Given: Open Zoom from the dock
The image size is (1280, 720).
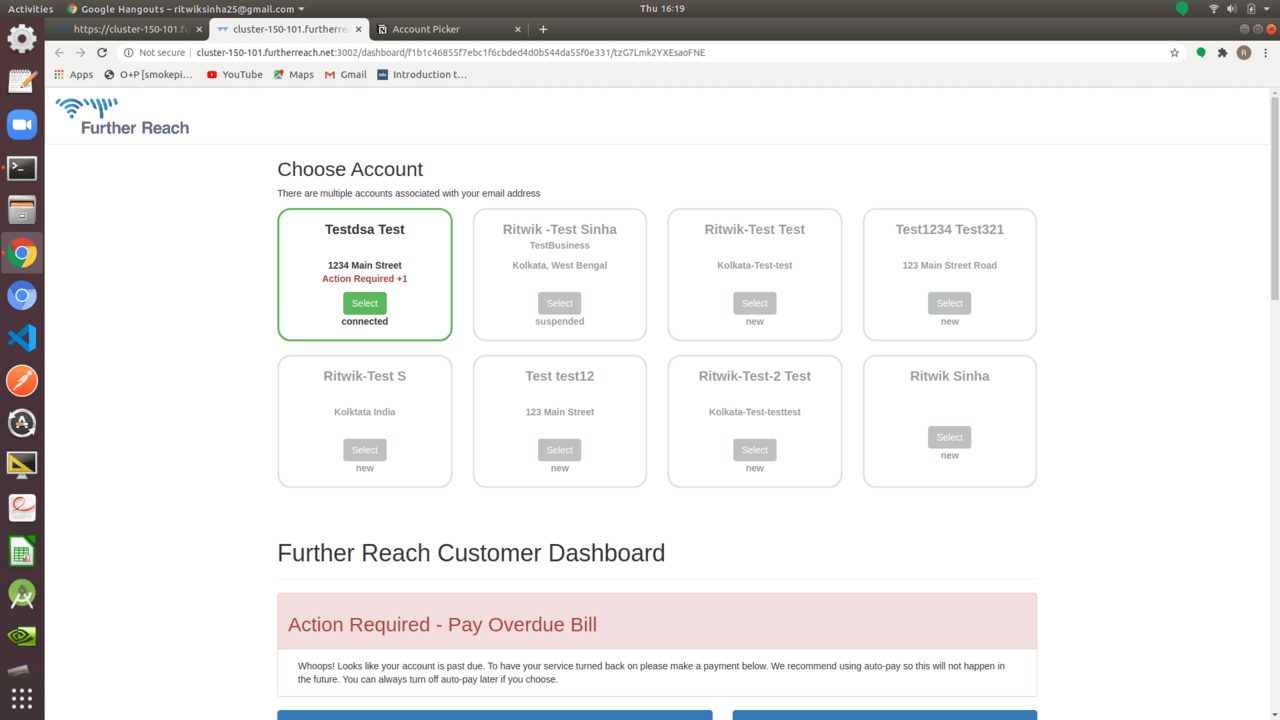Looking at the screenshot, I should [22, 125].
